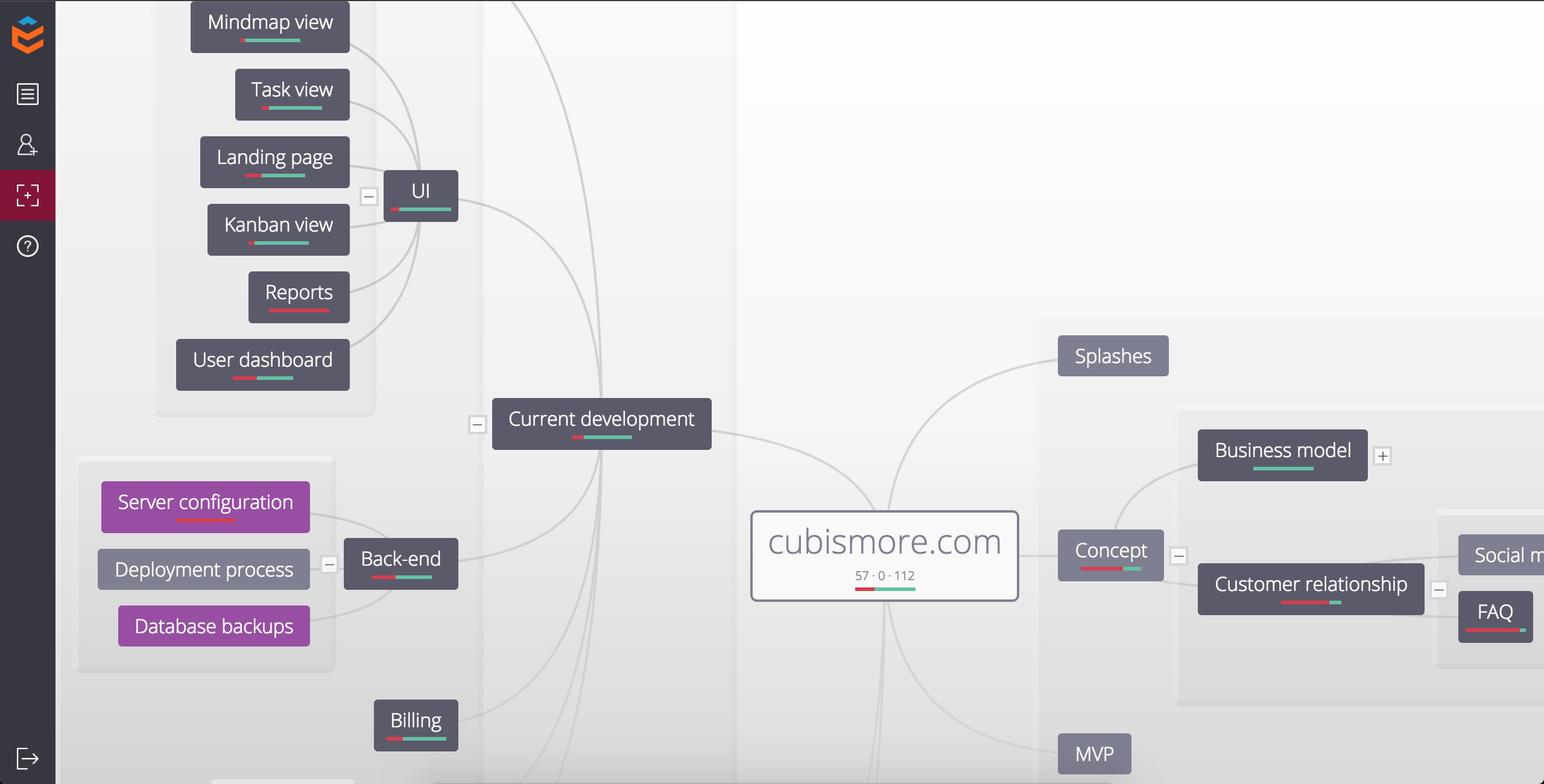
Task: Select the Splashes node
Action: coord(1113,356)
